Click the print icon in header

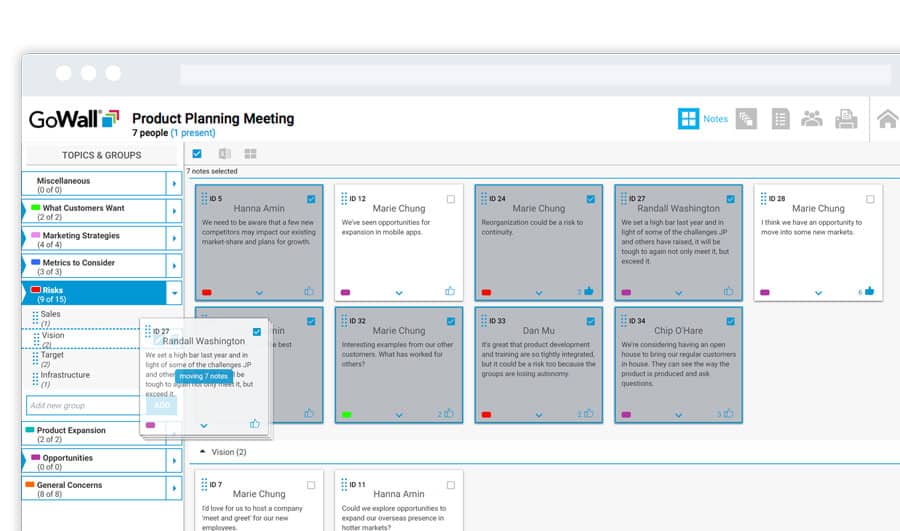[846, 119]
